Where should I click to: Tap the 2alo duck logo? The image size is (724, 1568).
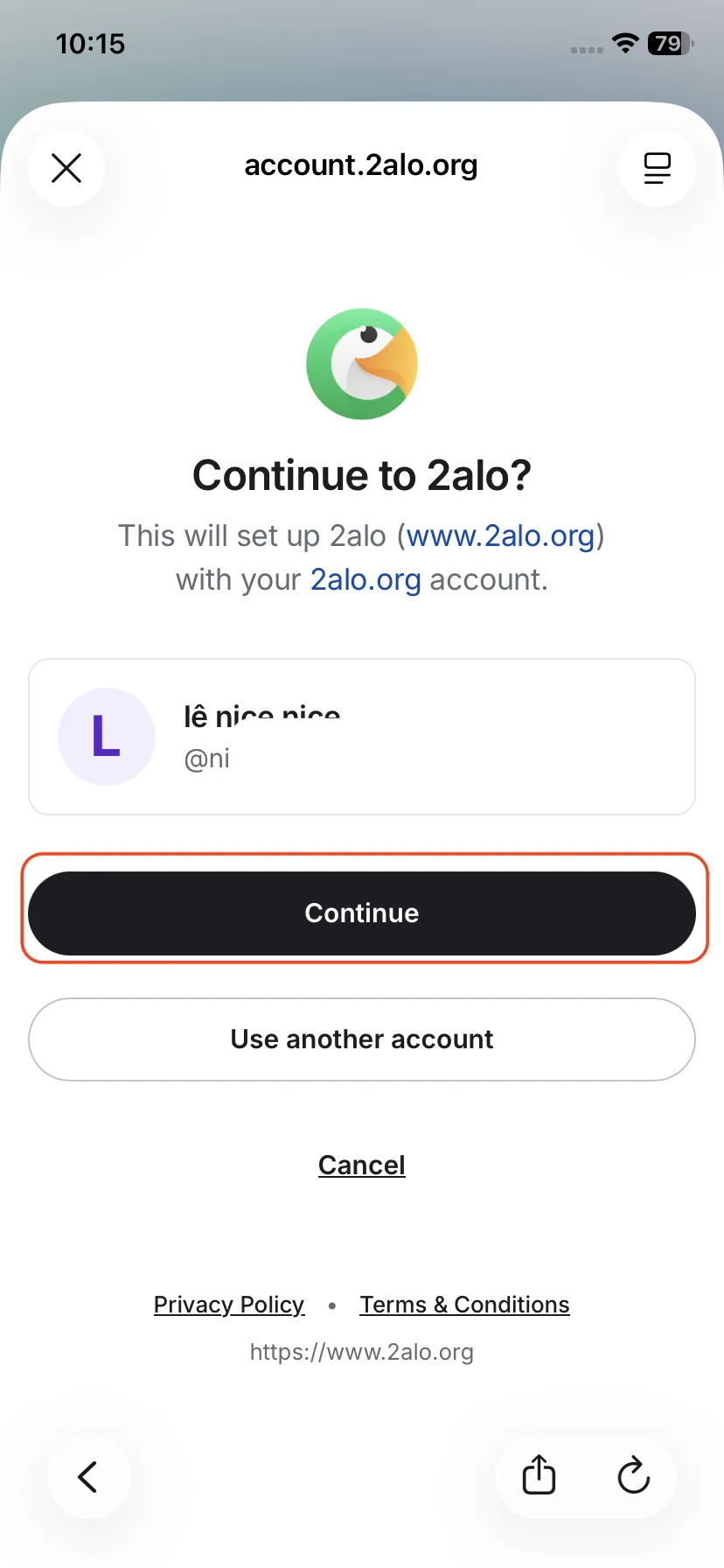tap(362, 364)
